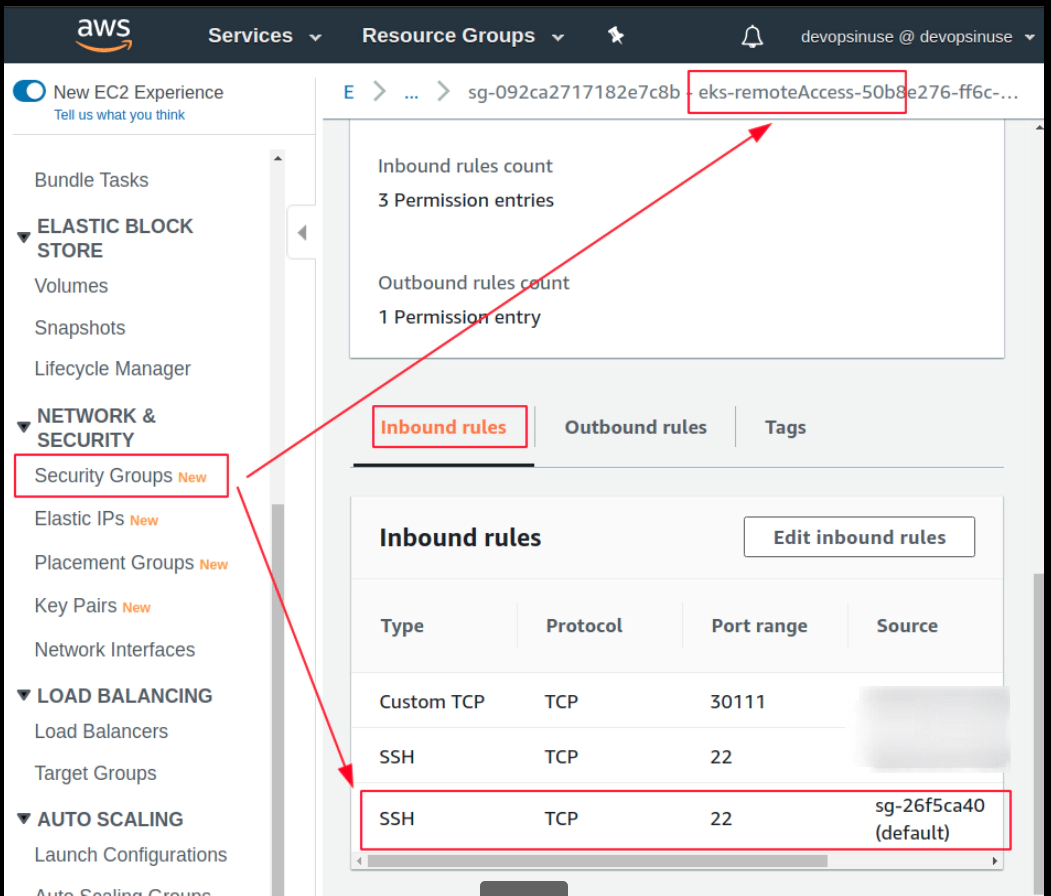Click the pin shortcuts icon
The height and width of the screenshot is (896, 1051).
[616, 36]
